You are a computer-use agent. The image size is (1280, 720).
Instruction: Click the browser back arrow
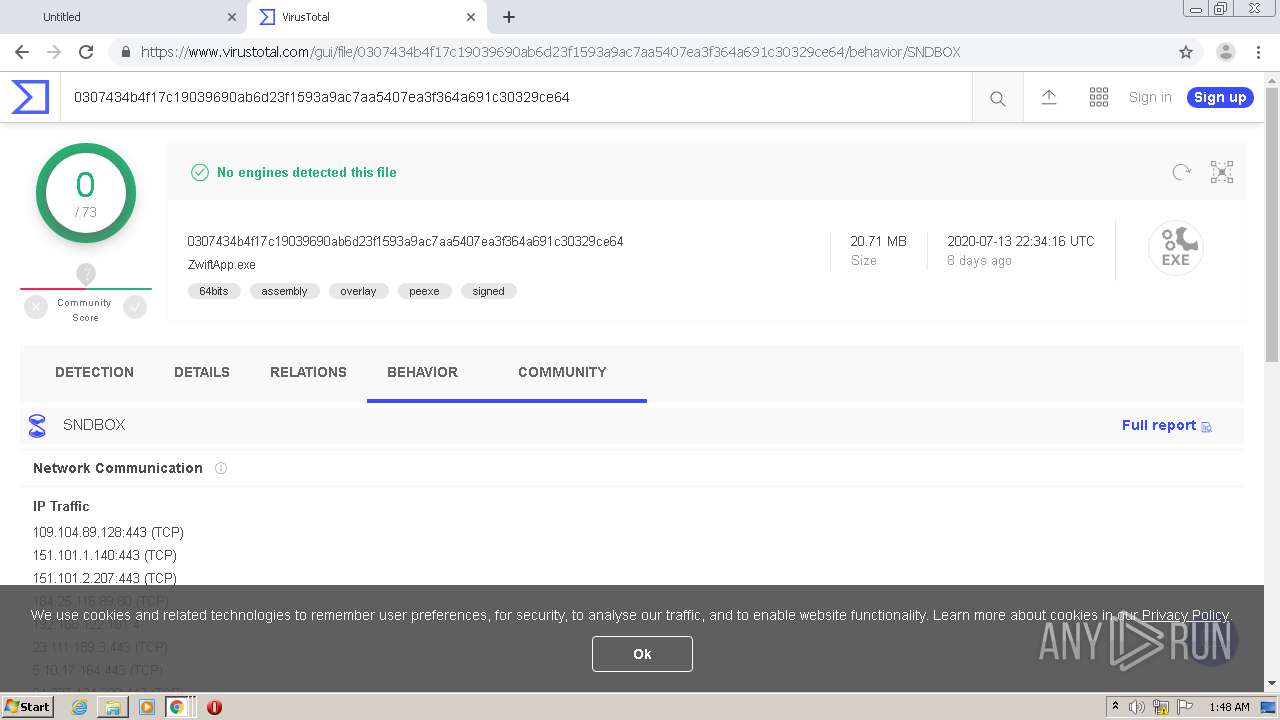tap(22, 52)
